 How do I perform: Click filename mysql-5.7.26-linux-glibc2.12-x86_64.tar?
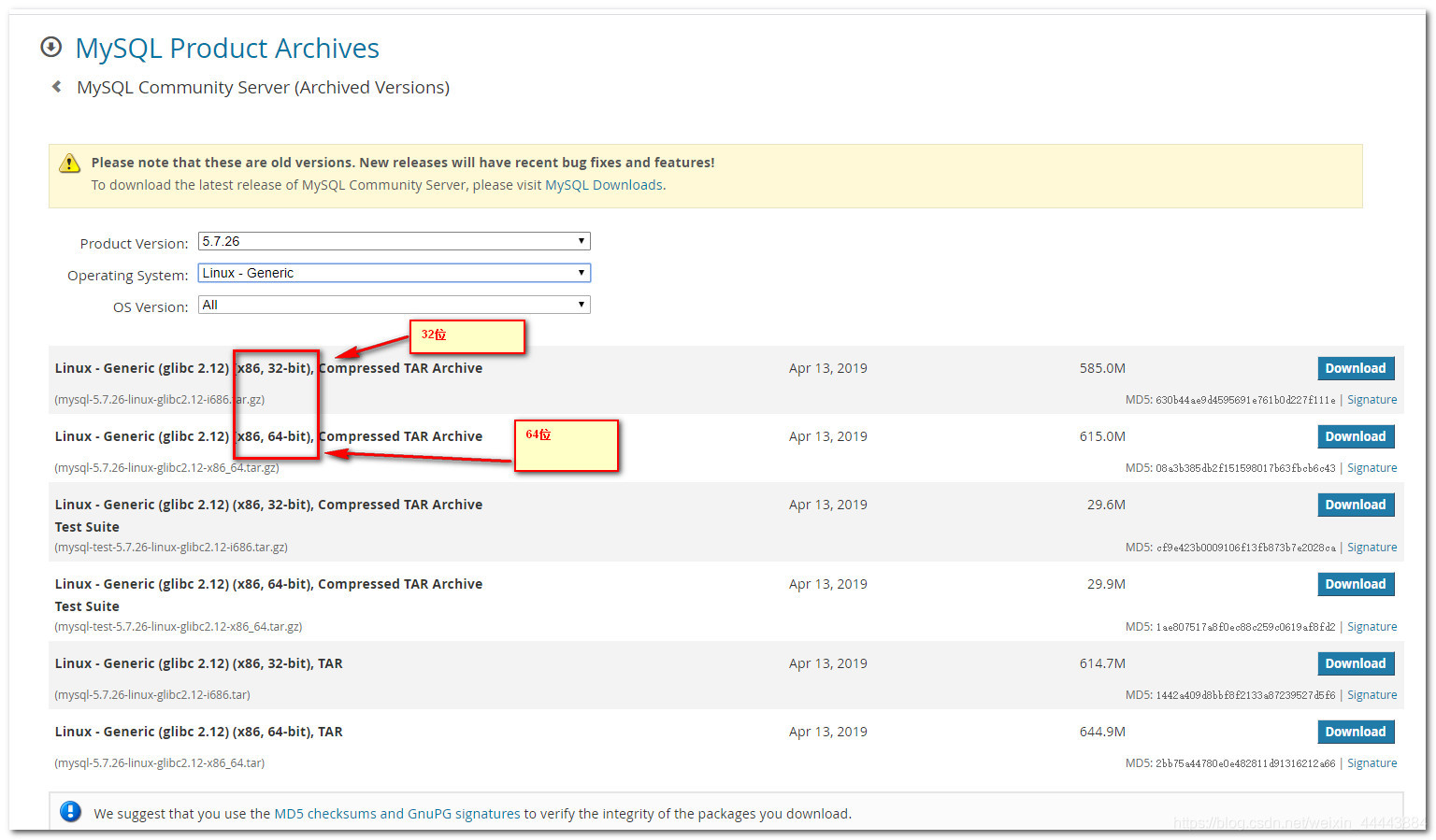pos(160,763)
